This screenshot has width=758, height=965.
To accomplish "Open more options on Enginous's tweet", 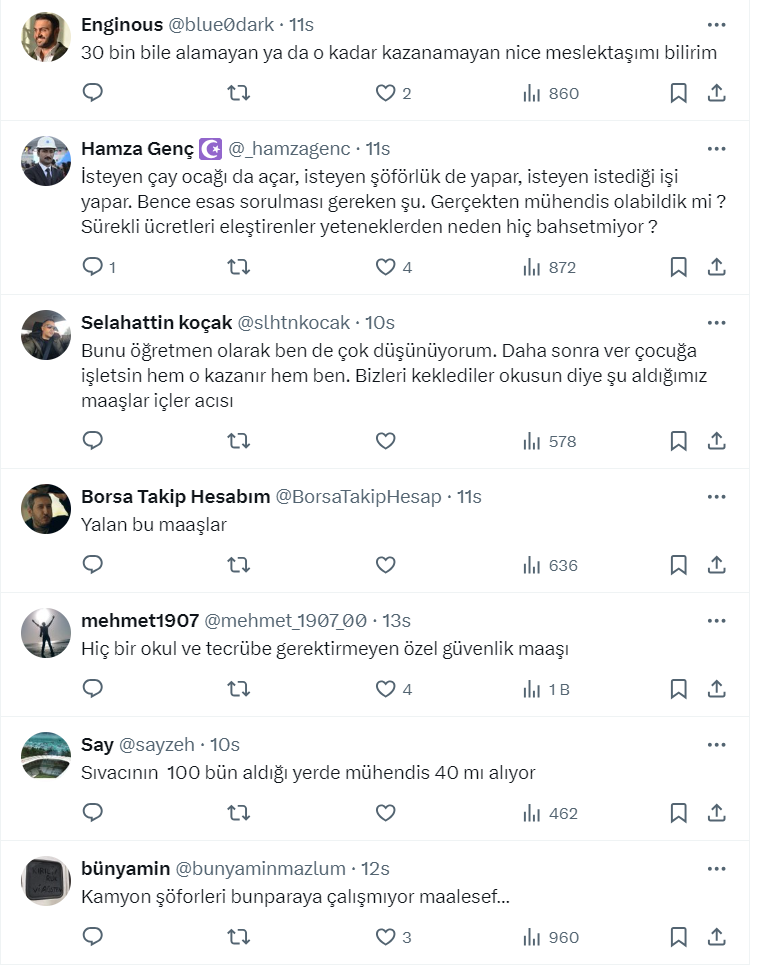I will click(716, 24).
